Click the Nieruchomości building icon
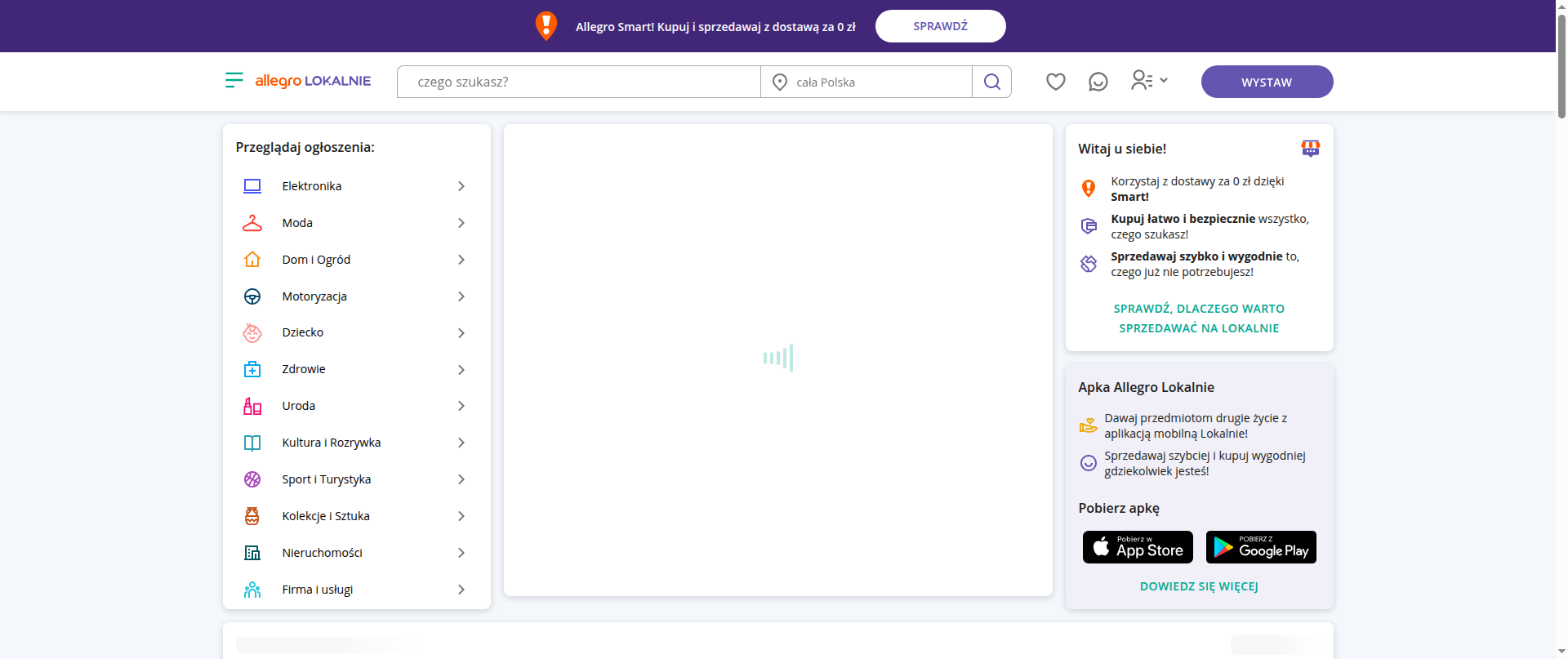Viewport: 1568px width, 659px height. [x=252, y=553]
